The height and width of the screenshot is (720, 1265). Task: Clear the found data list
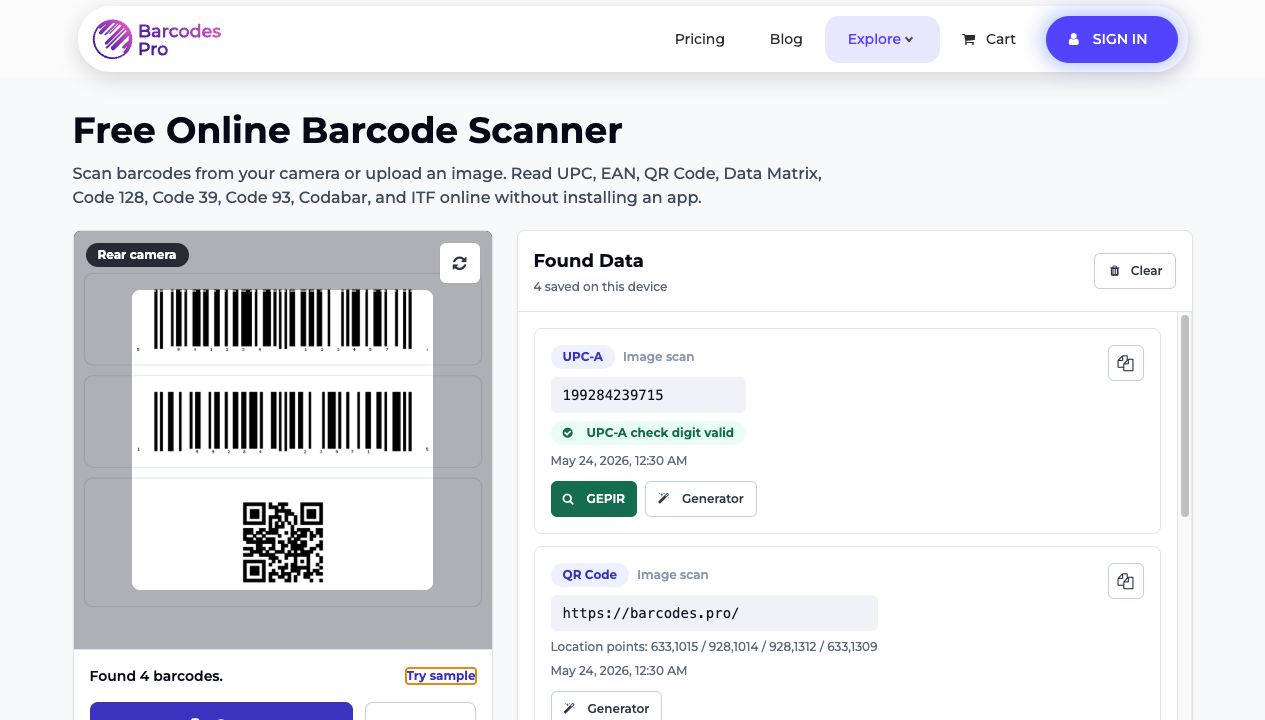click(x=1135, y=271)
